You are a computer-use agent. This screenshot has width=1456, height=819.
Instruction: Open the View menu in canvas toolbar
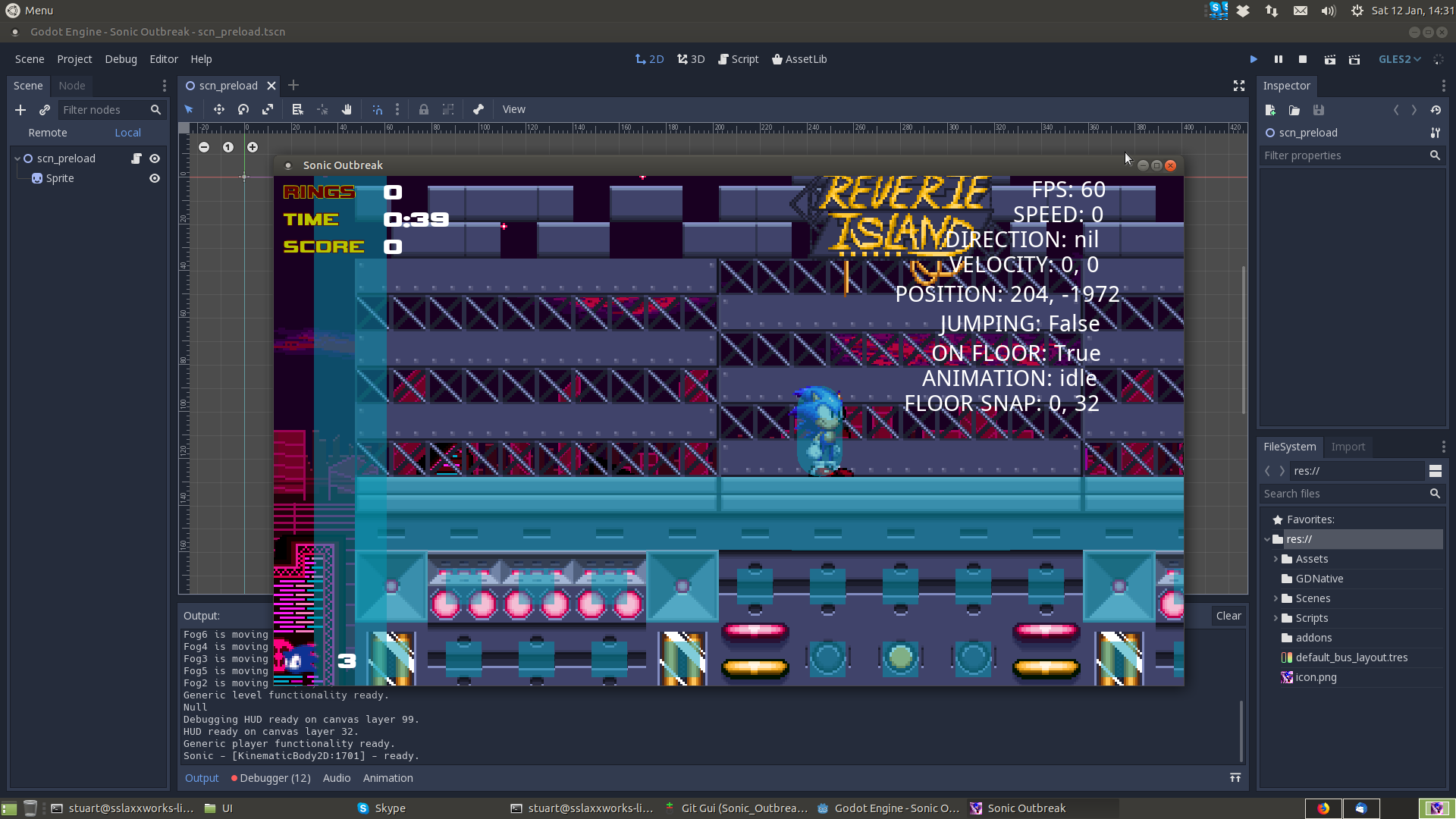(x=513, y=109)
